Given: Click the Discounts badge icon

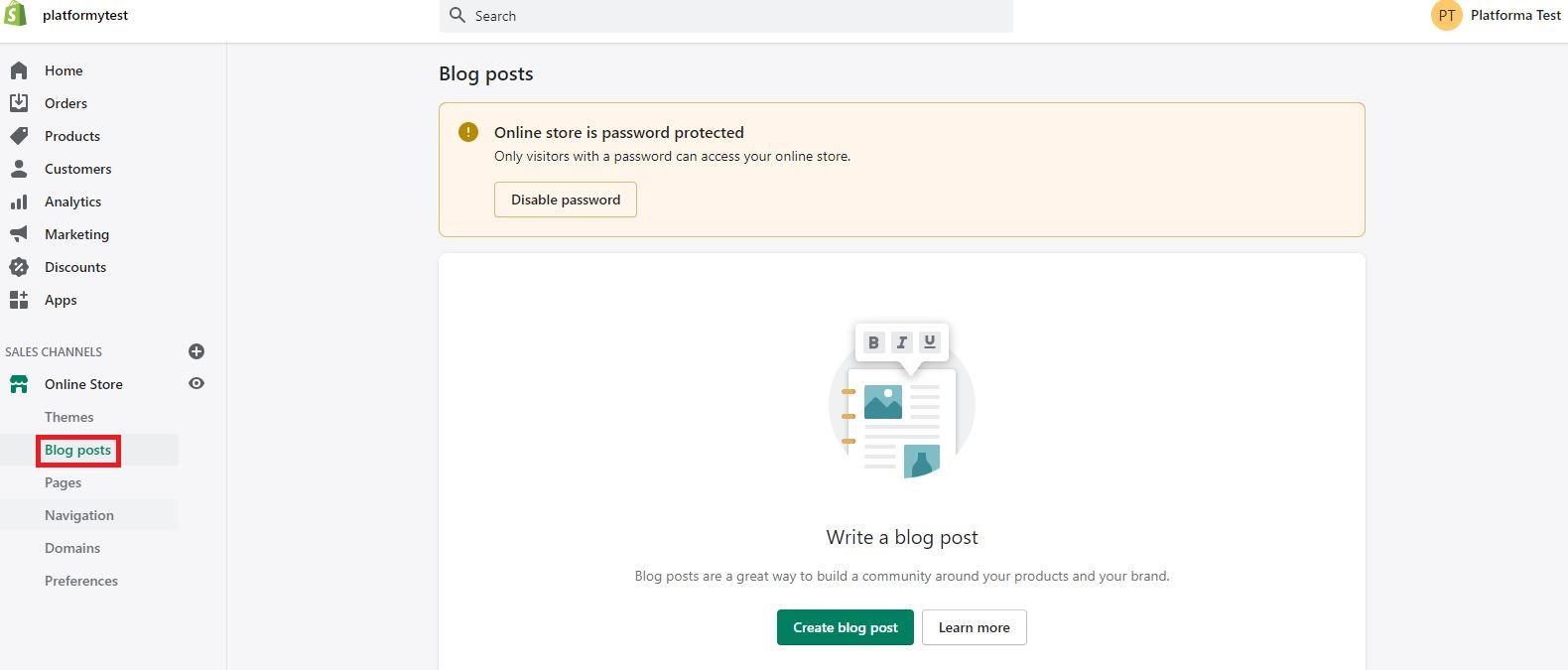Looking at the screenshot, I should point(19,267).
